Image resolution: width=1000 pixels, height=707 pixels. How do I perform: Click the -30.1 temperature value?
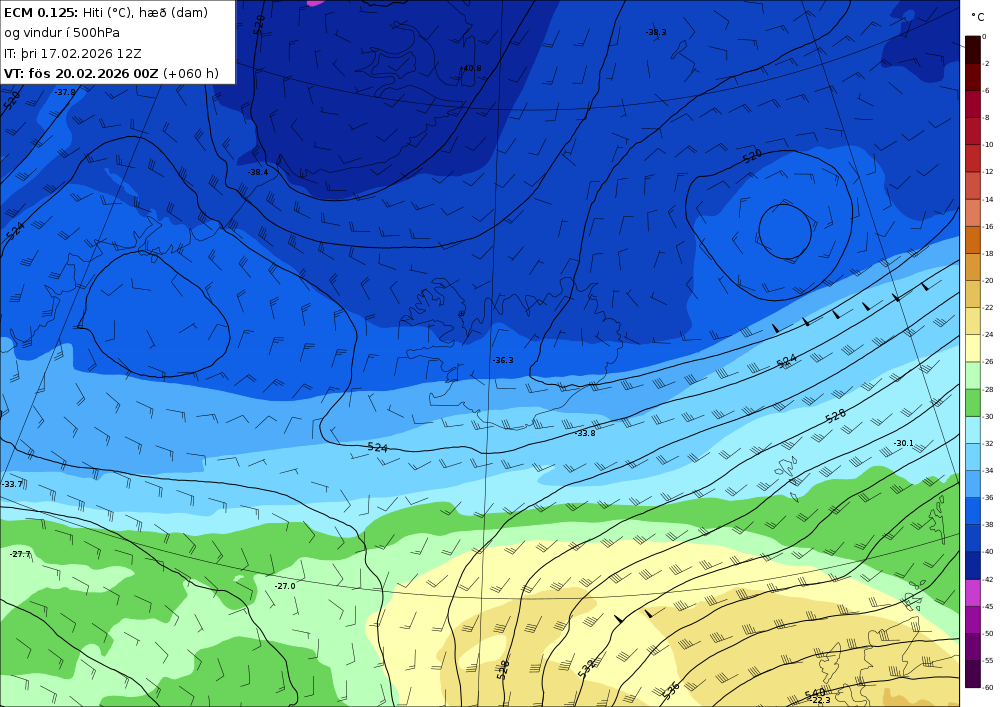(903, 443)
